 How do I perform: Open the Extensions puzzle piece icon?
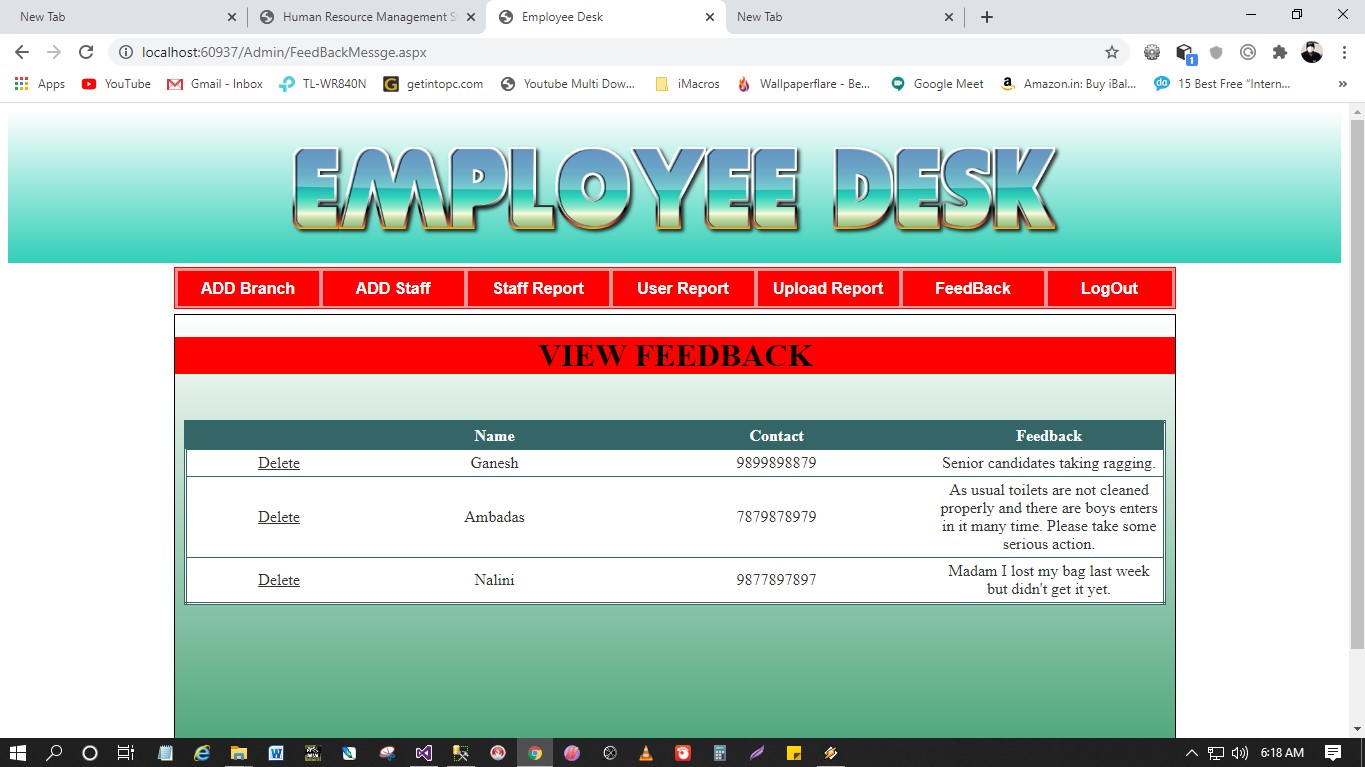click(1279, 52)
